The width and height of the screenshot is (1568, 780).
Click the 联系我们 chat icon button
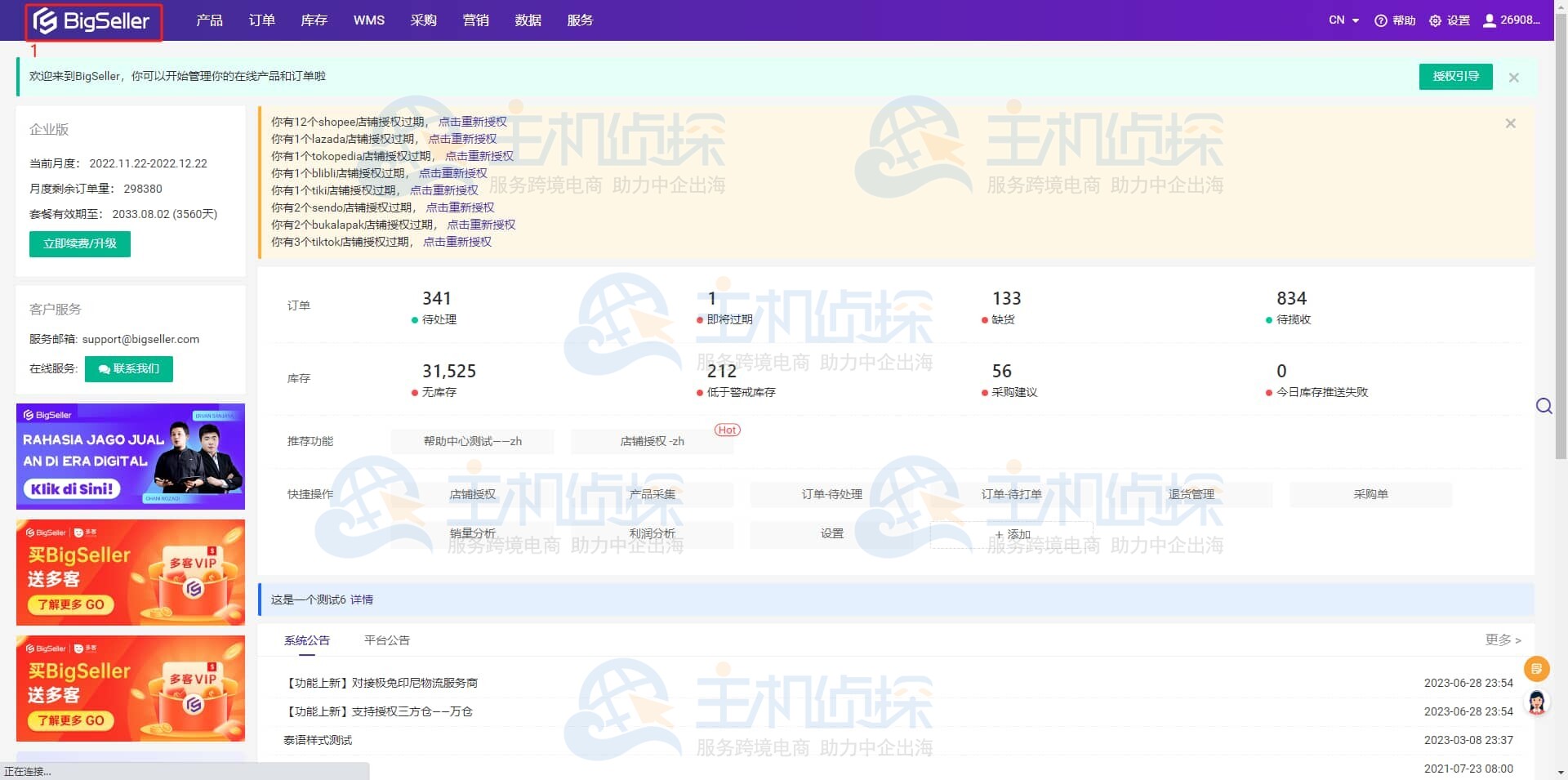point(128,369)
